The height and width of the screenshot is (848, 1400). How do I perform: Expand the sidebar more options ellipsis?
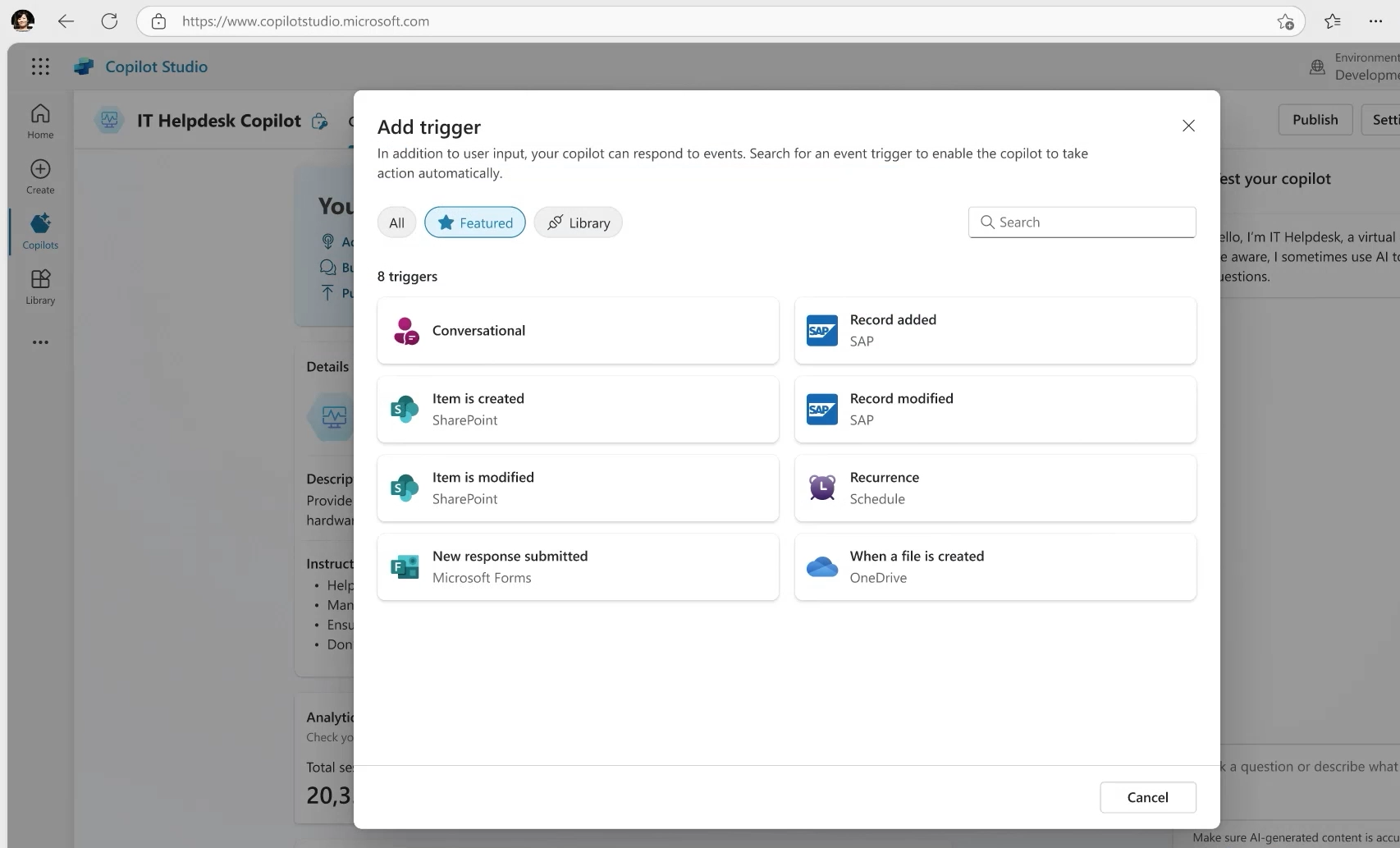[40, 342]
